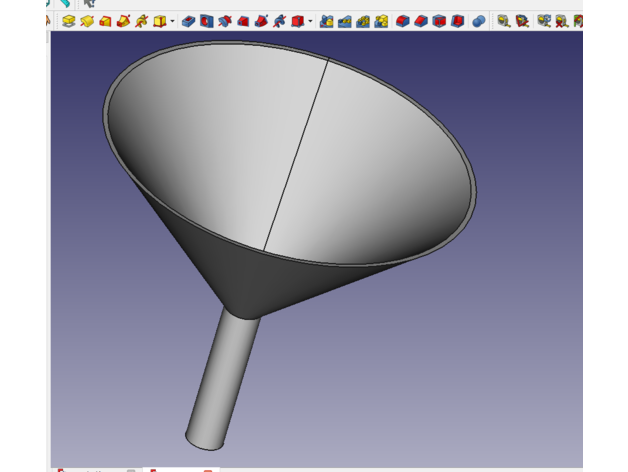Click the Hole tool icon
Image resolution: width=628 pixels, height=472 pixels.
(206, 20)
